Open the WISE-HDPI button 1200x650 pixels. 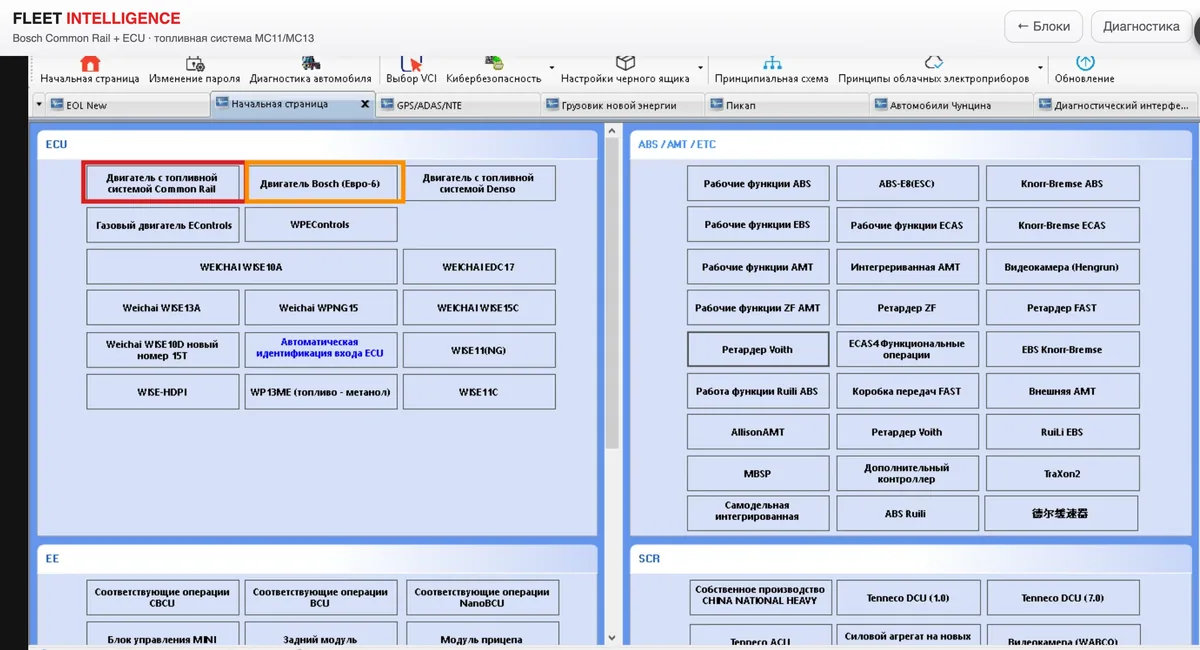[x=164, y=392]
